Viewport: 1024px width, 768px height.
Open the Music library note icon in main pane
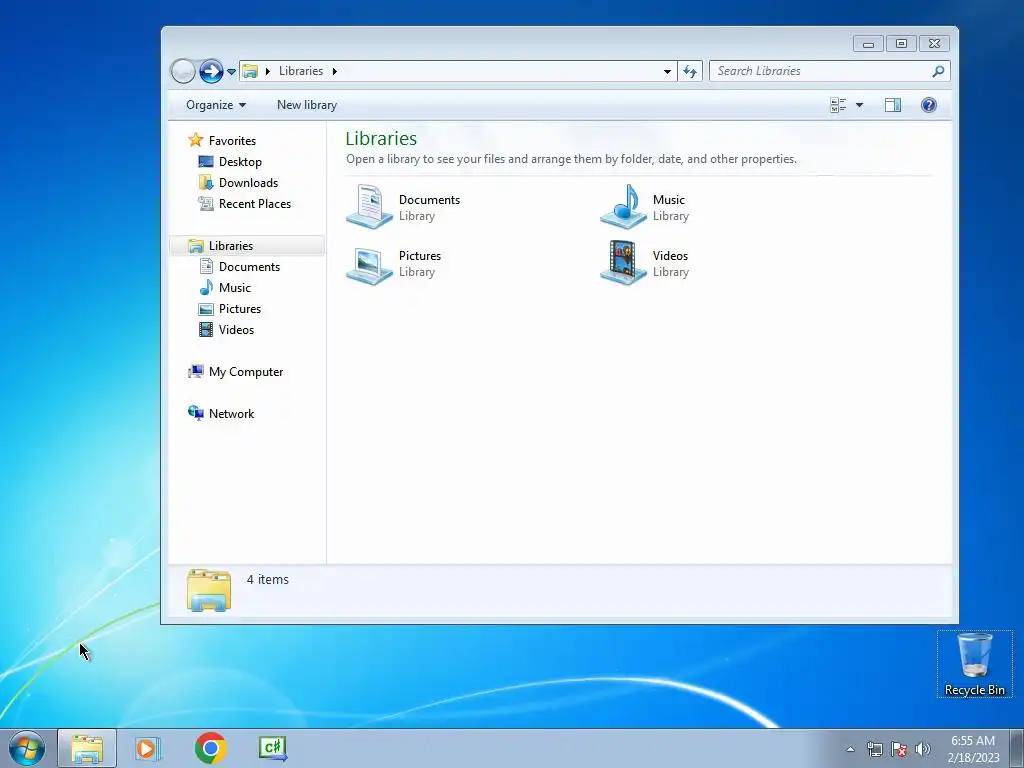pos(623,207)
